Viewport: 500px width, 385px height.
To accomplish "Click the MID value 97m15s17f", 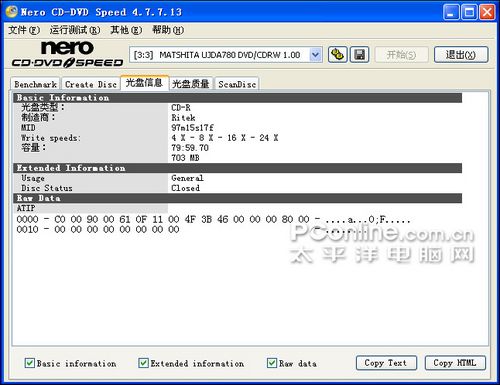I will [x=192, y=128].
